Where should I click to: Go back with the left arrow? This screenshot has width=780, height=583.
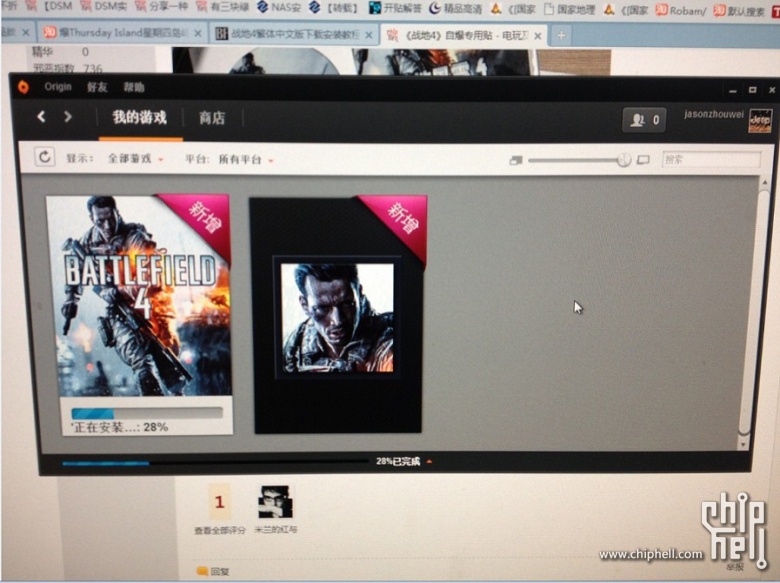(41, 117)
